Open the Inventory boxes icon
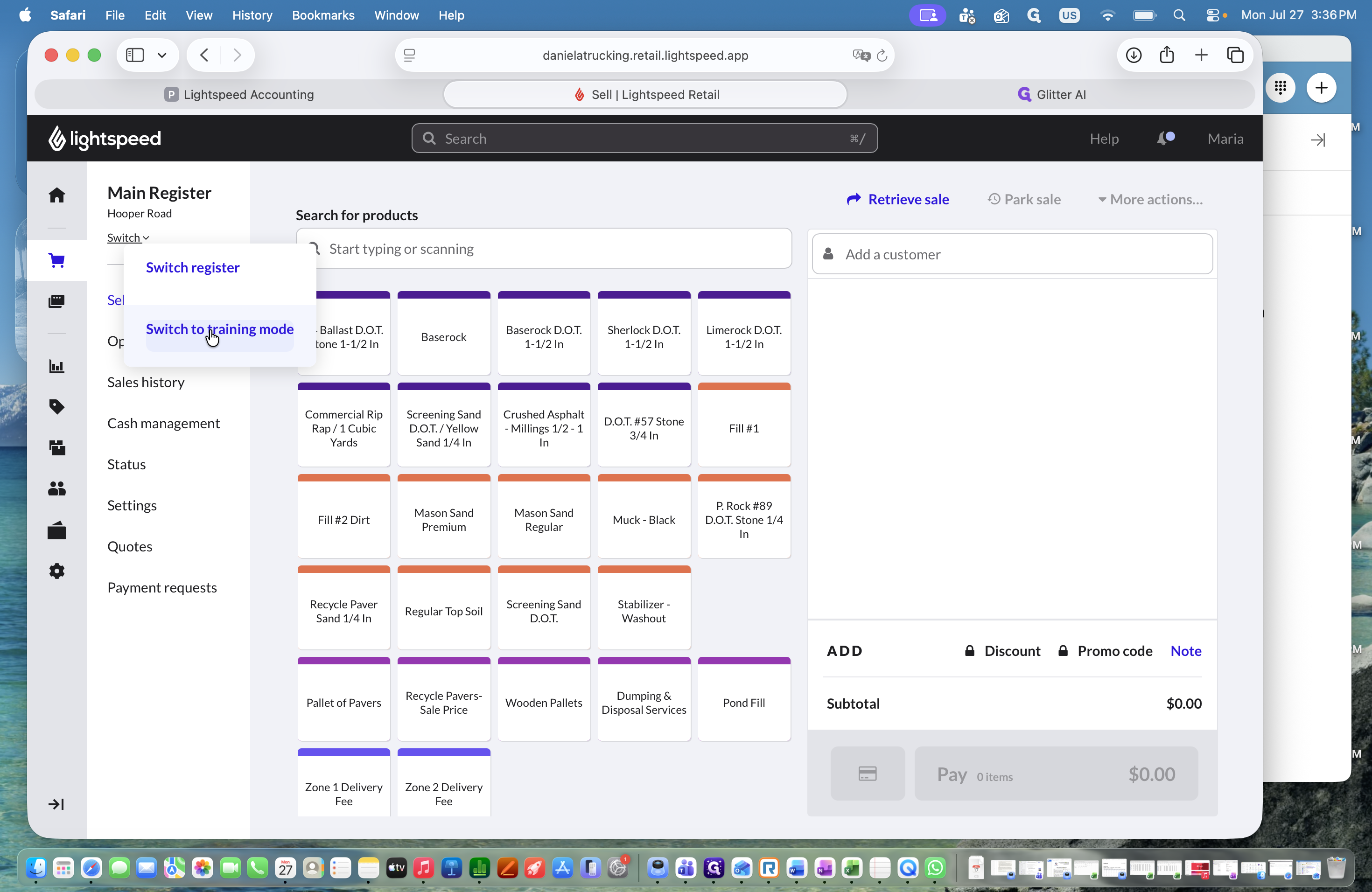Screen dimensions: 1372x892 pyautogui.click(x=56, y=448)
